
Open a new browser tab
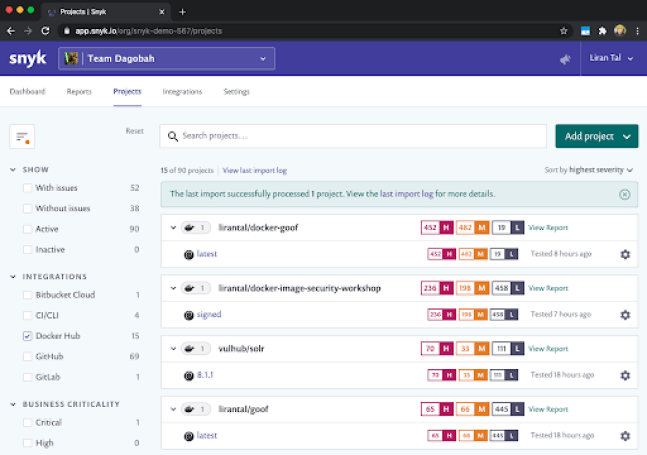pos(182,12)
